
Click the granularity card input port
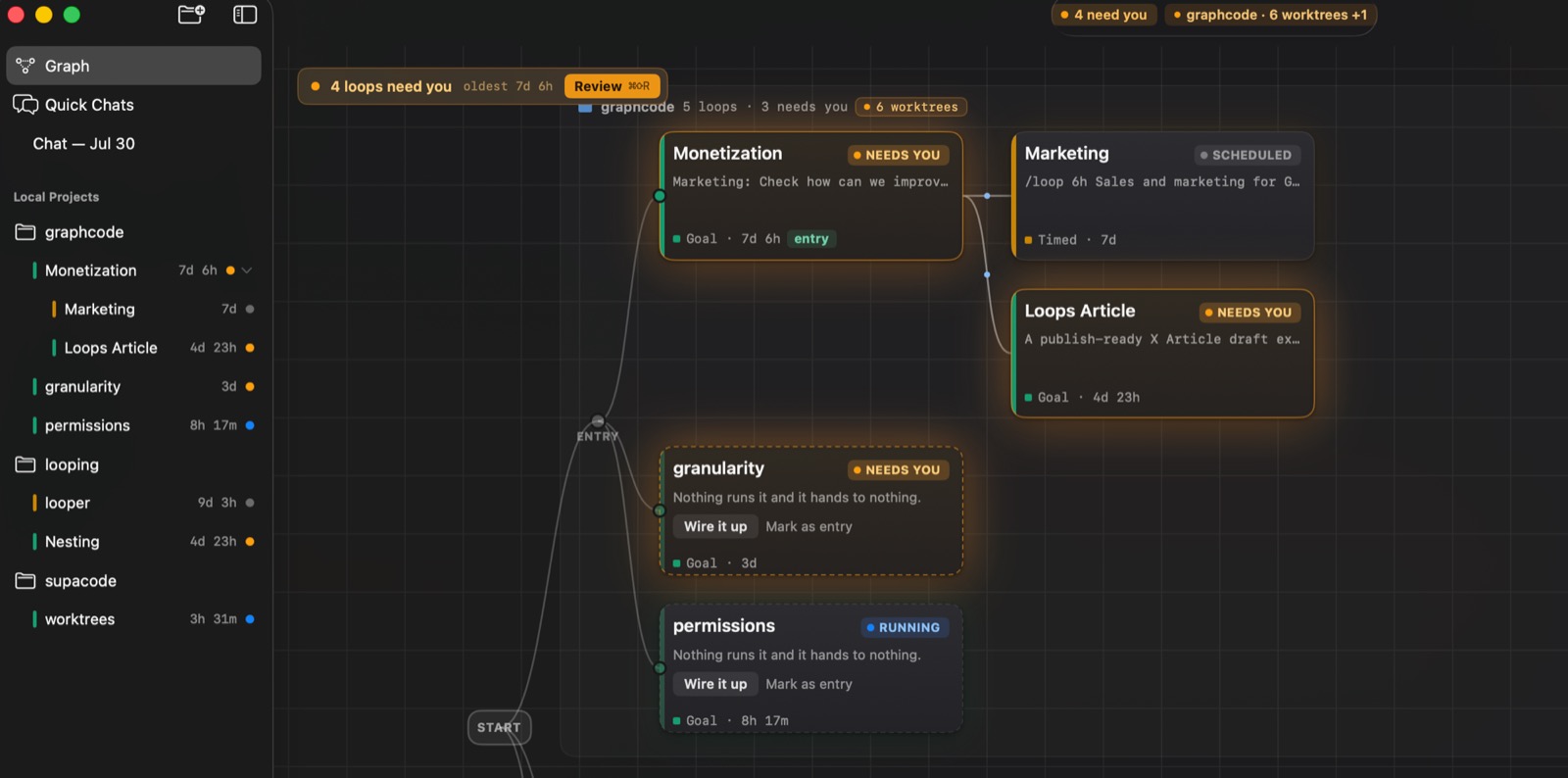(660, 511)
